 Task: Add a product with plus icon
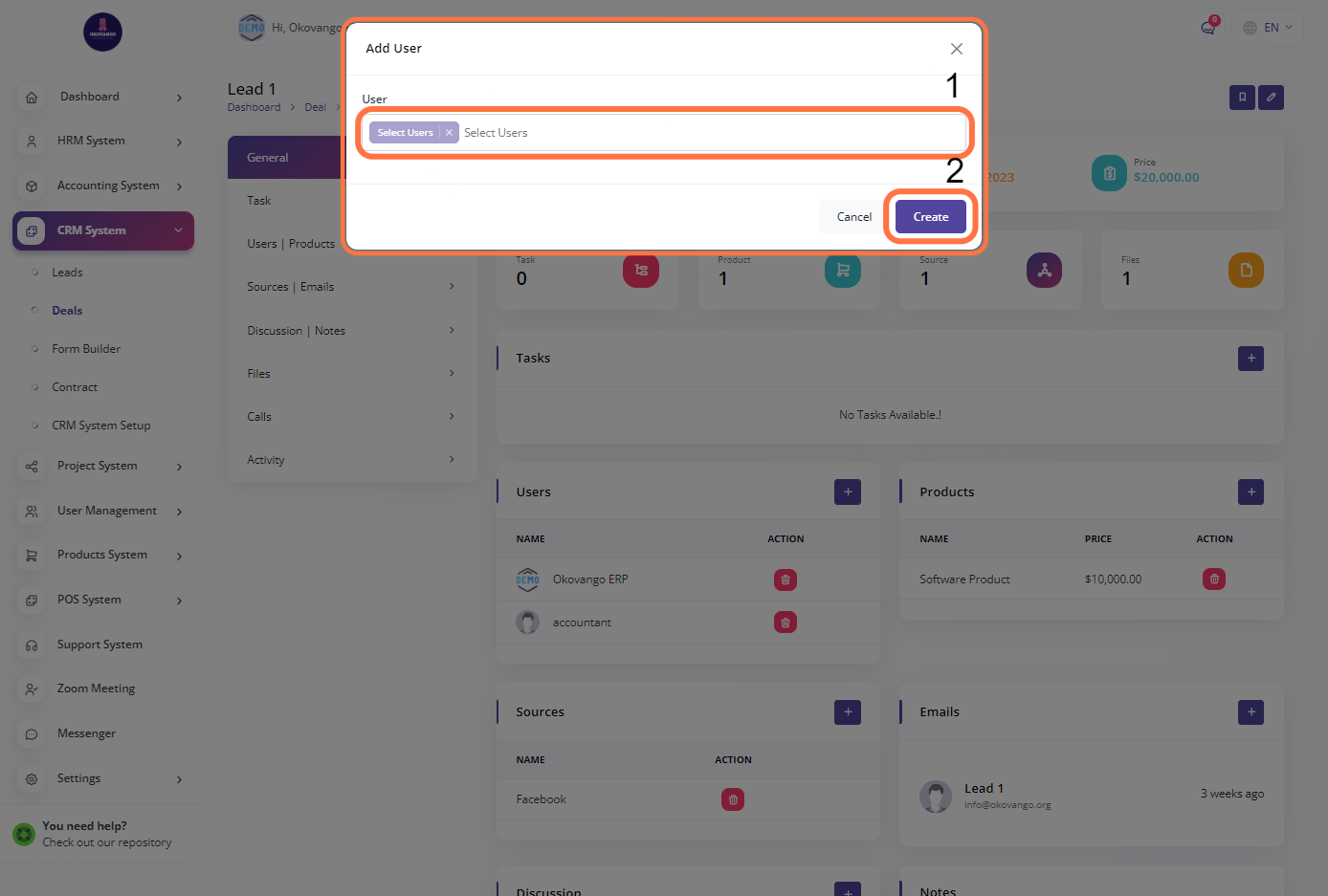click(1250, 492)
